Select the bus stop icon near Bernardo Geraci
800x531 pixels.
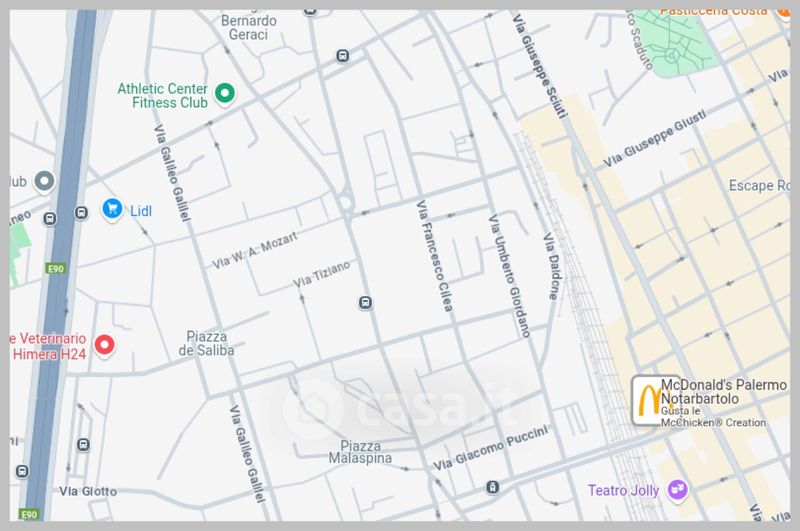click(343, 56)
